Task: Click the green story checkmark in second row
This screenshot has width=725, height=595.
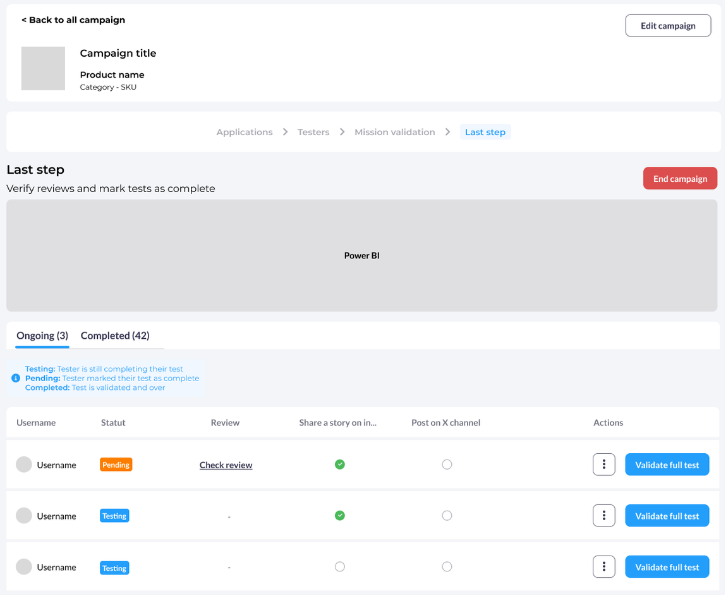Action: coord(340,516)
